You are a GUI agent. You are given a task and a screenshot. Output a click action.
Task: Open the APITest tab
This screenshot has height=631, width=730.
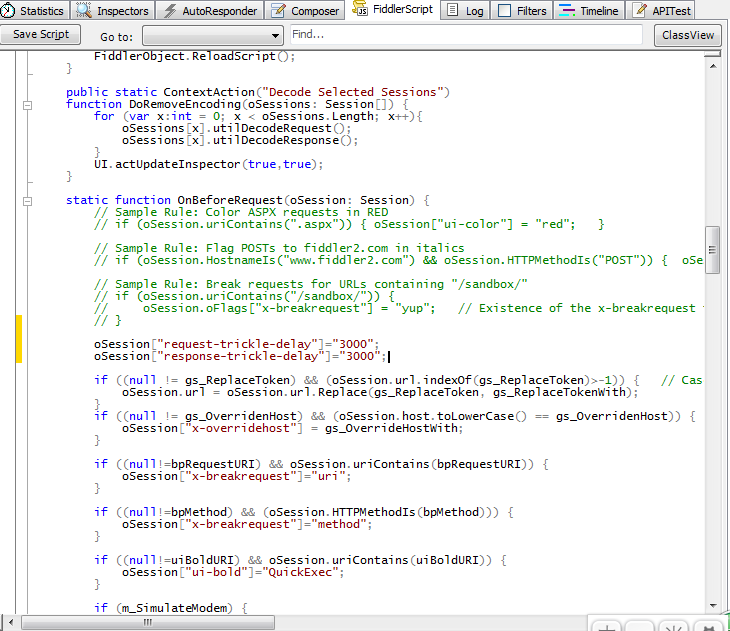point(662,10)
